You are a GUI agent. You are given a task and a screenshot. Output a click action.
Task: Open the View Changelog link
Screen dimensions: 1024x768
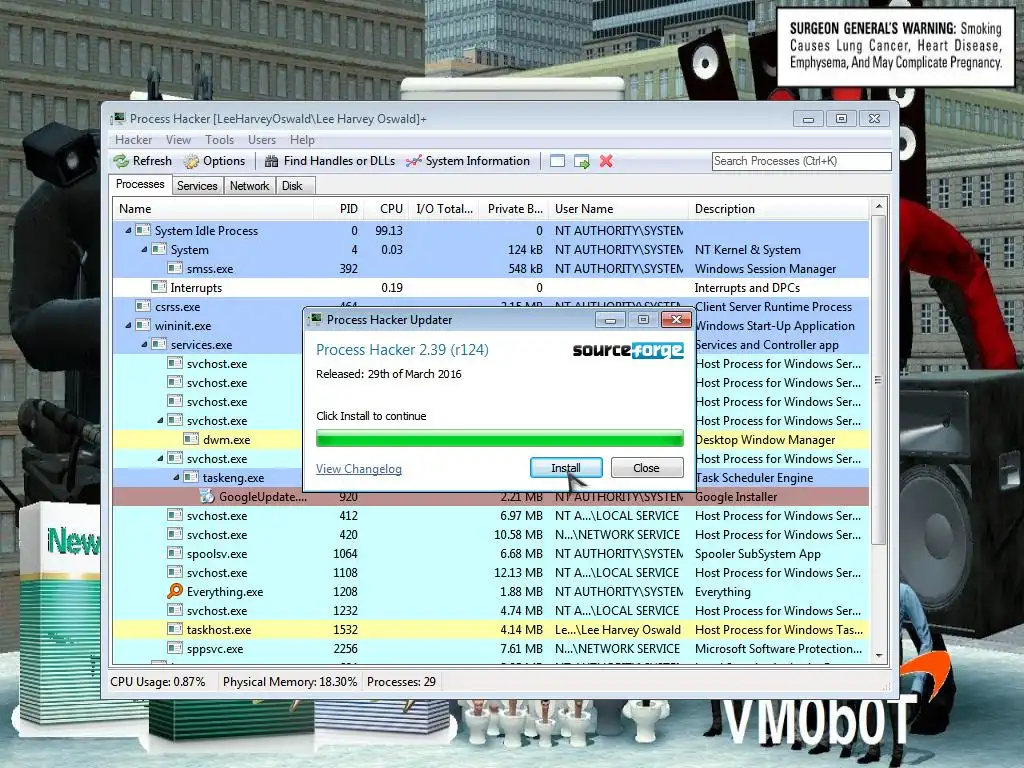pyautogui.click(x=359, y=469)
